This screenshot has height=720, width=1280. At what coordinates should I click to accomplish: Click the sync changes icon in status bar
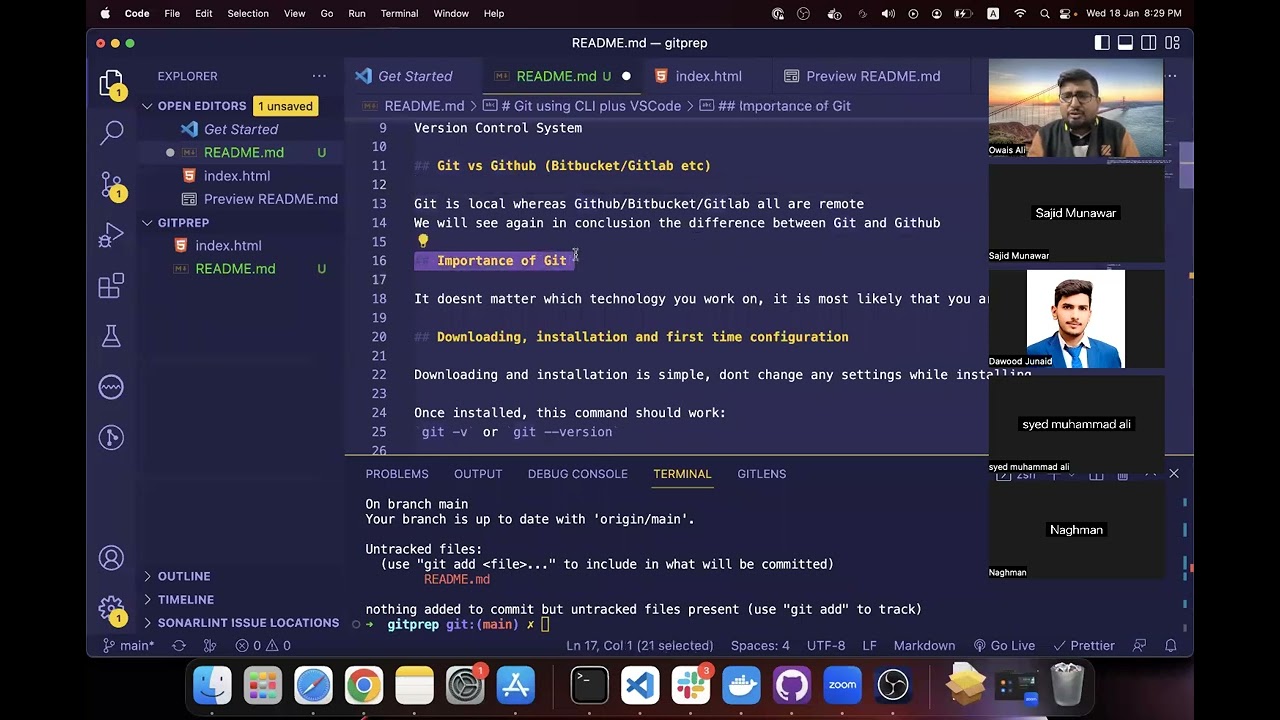pos(179,646)
